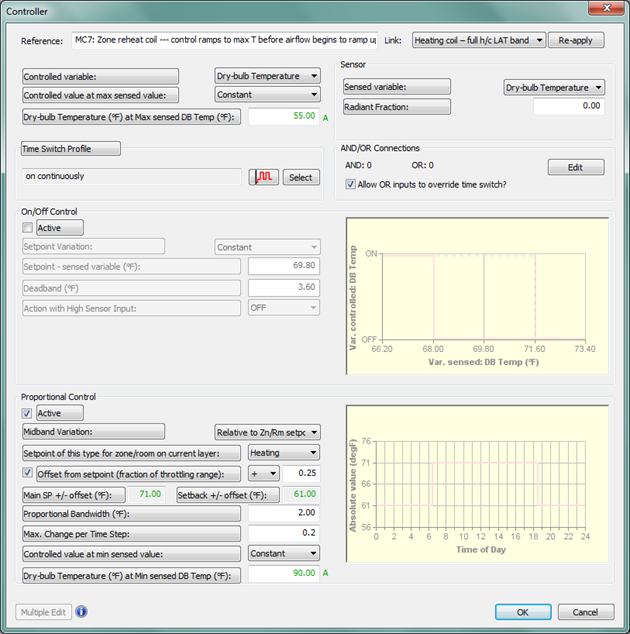Open the offset plus sign dropdown
The width and height of the screenshot is (630, 634).
(264, 473)
